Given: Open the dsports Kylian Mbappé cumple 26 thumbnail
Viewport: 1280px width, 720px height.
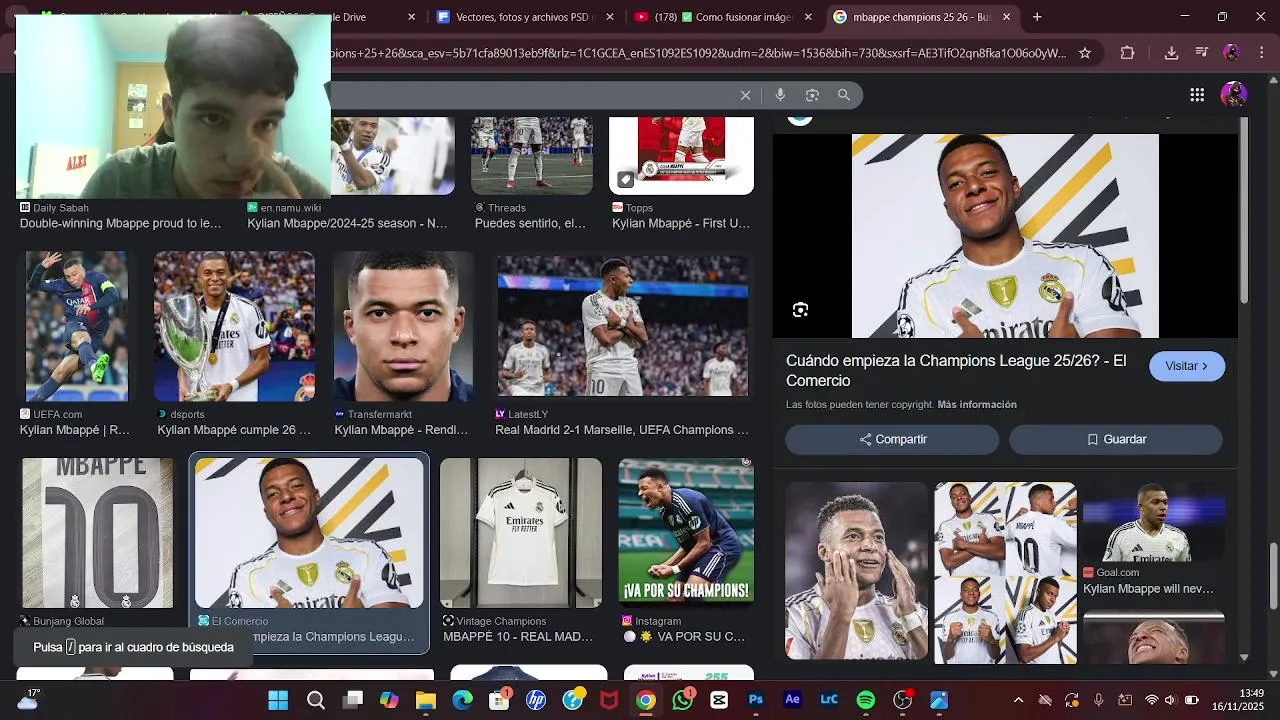Looking at the screenshot, I should pyautogui.click(x=234, y=327).
